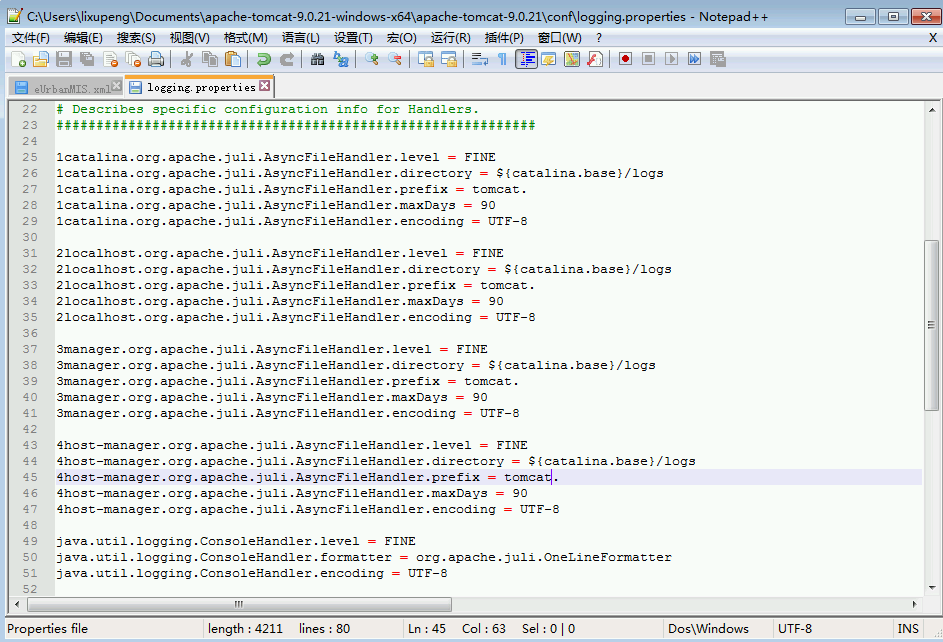
Task: Toggle word wrap toolbar icon
Action: pos(479,59)
